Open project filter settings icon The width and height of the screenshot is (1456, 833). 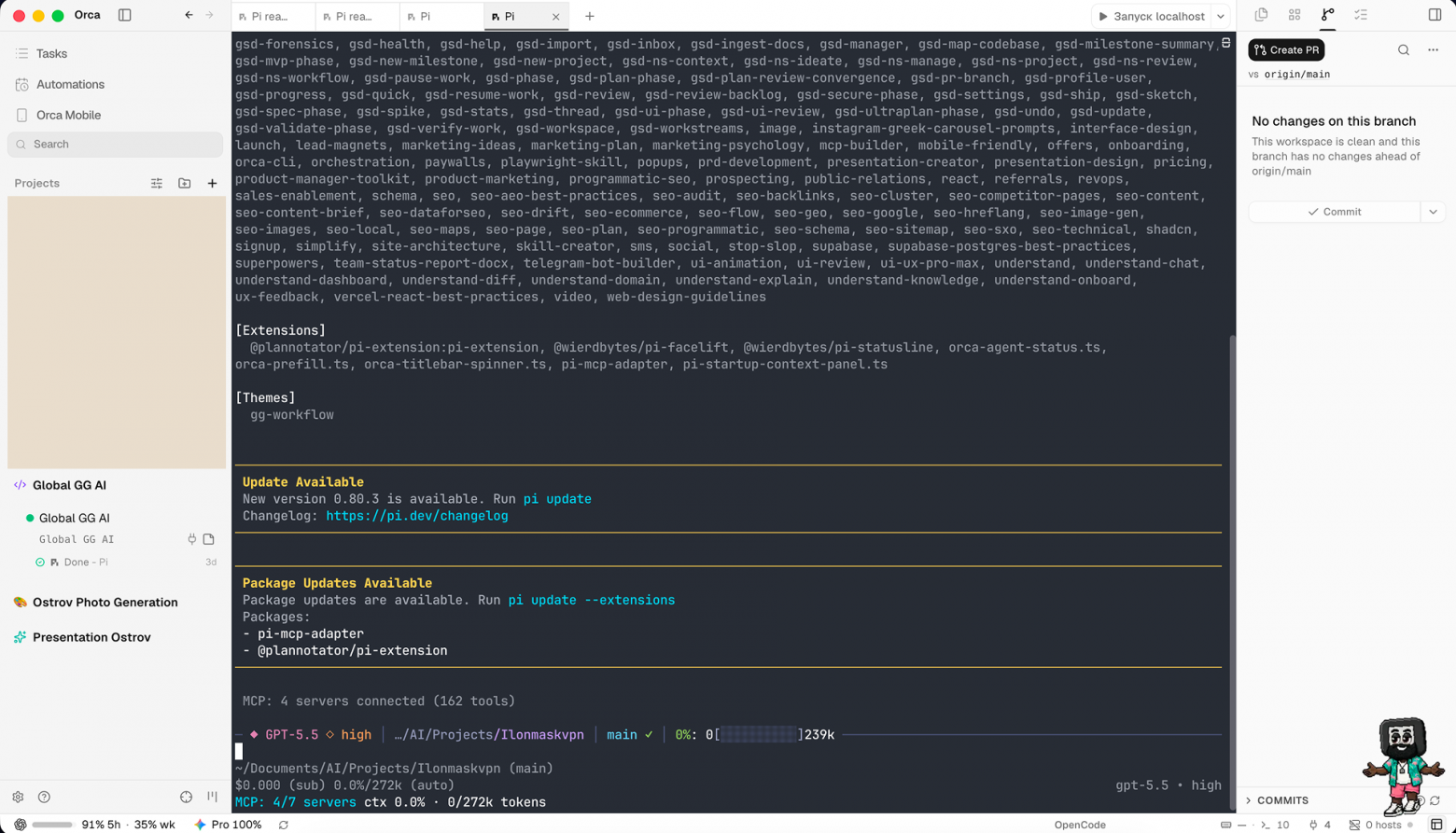[157, 184]
